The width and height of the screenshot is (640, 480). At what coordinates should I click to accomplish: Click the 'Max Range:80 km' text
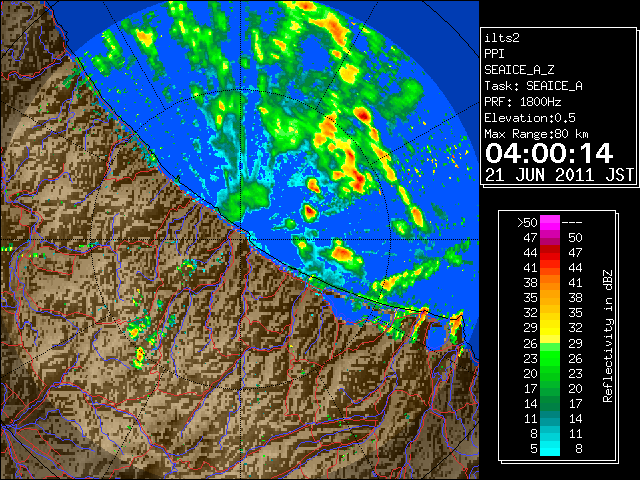(x=537, y=134)
